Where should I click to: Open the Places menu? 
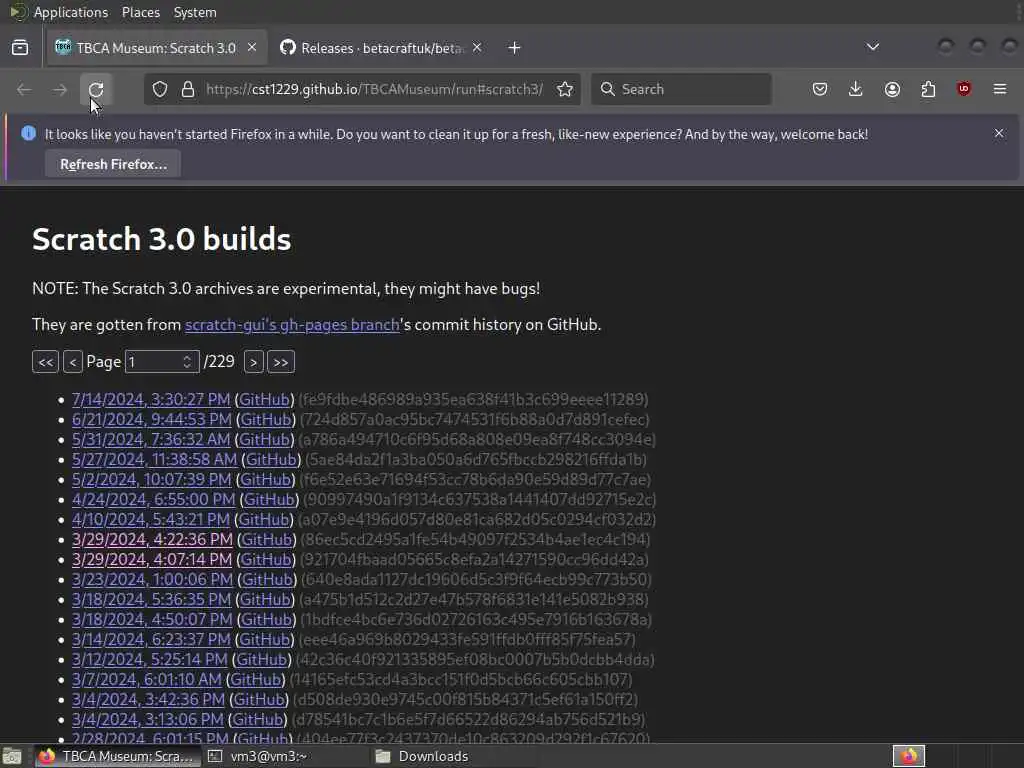tap(141, 12)
